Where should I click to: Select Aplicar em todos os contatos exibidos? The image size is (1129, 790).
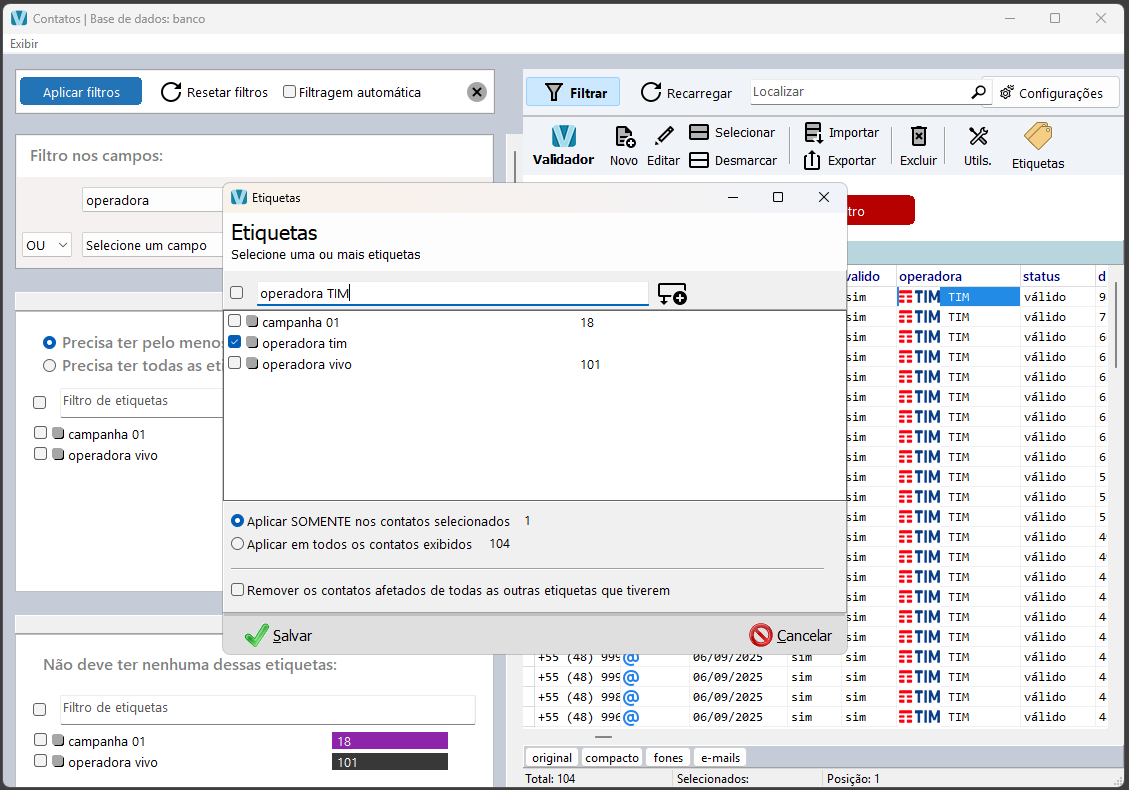coord(238,544)
